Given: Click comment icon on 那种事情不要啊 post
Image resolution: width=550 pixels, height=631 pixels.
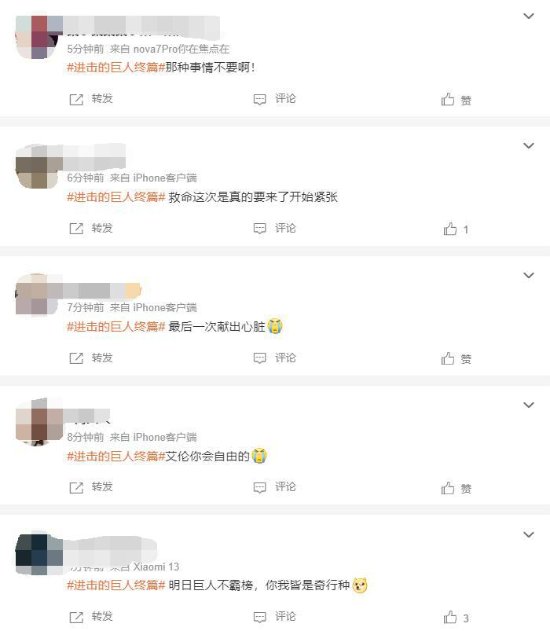Looking at the screenshot, I should click(x=260, y=99).
